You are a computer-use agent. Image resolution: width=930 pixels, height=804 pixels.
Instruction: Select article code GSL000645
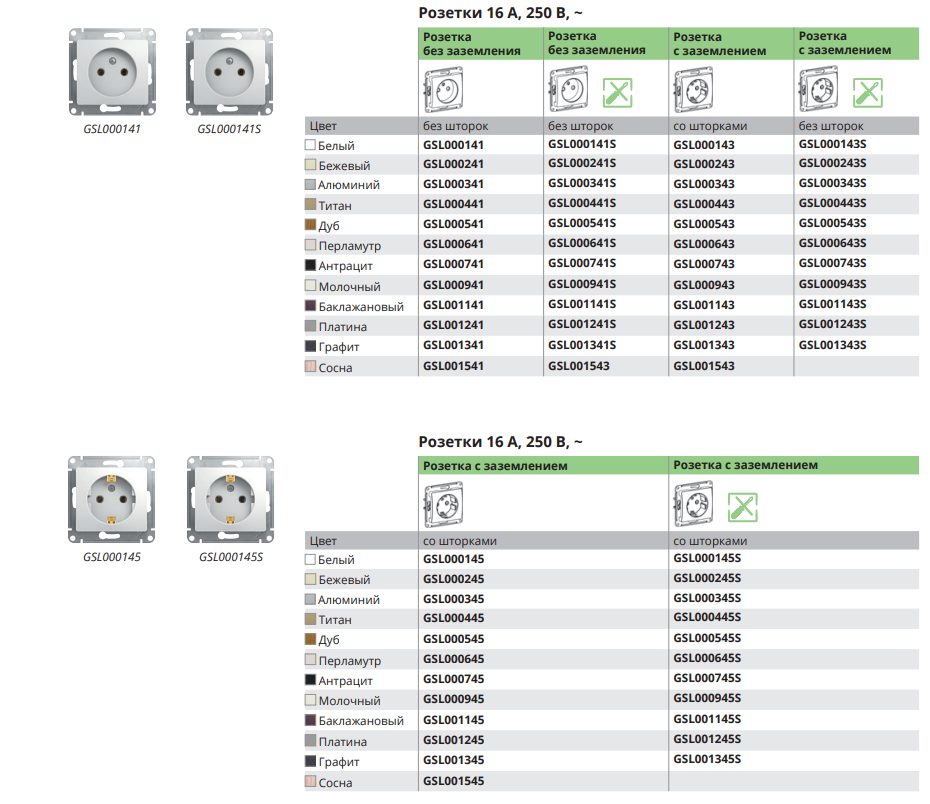453,659
